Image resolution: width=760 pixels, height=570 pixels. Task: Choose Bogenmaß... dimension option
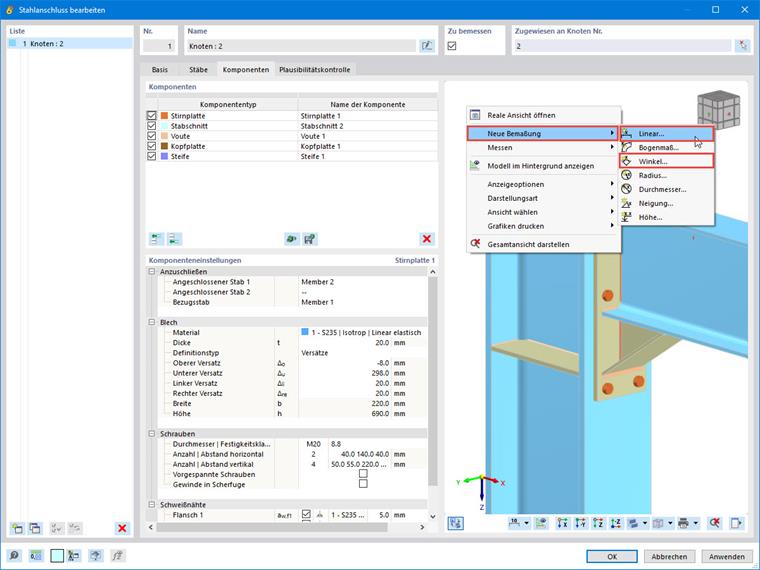pyautogui.click(x=666, y=147)
